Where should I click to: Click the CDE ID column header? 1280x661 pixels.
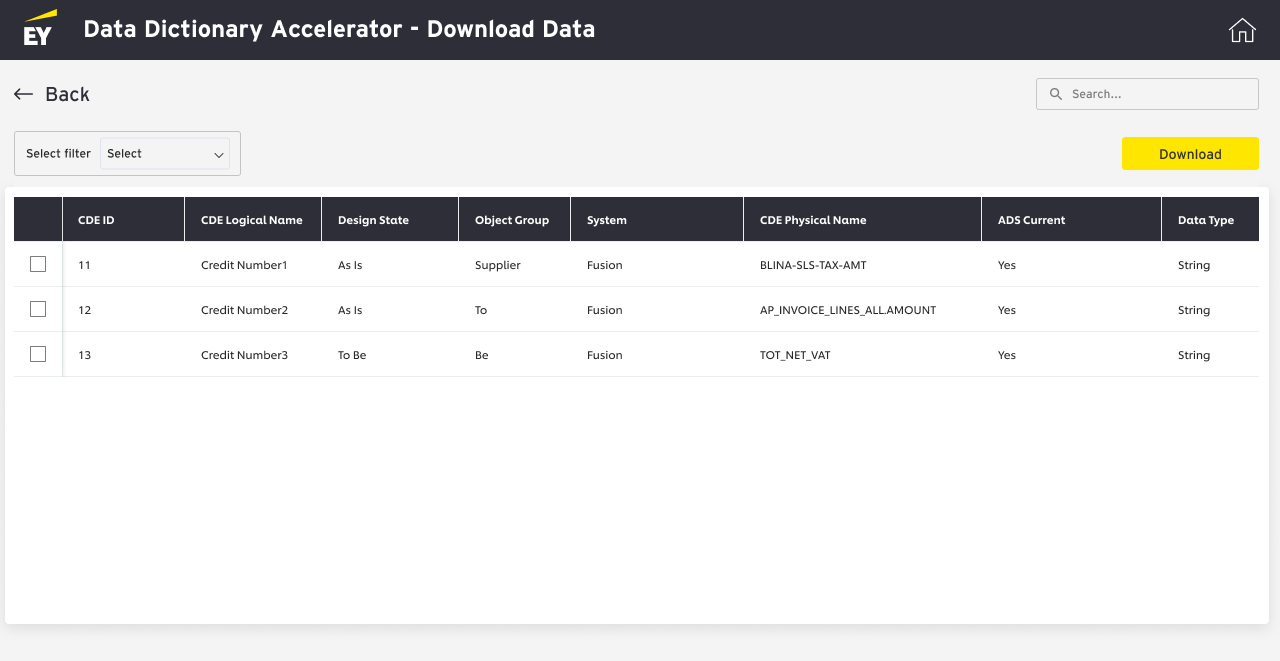[x=96, y=220]
